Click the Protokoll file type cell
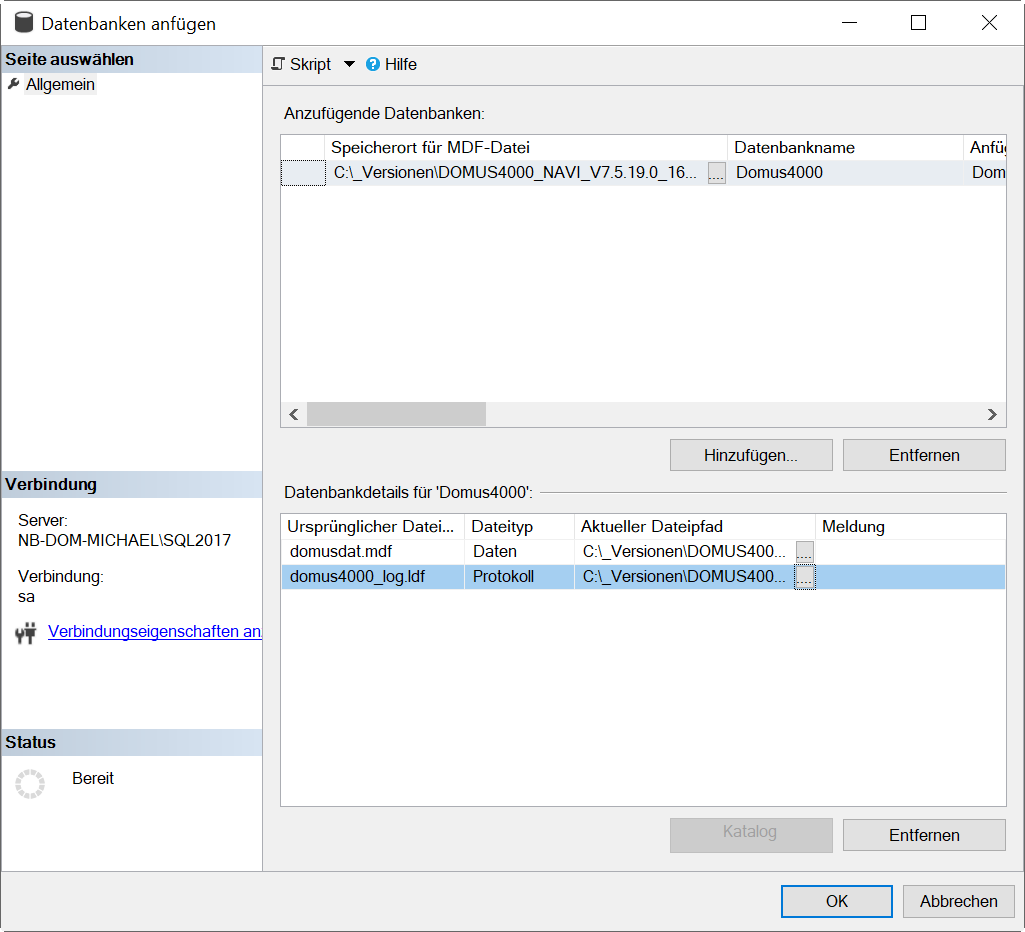1025x932 pixels. tap(519, 576)
